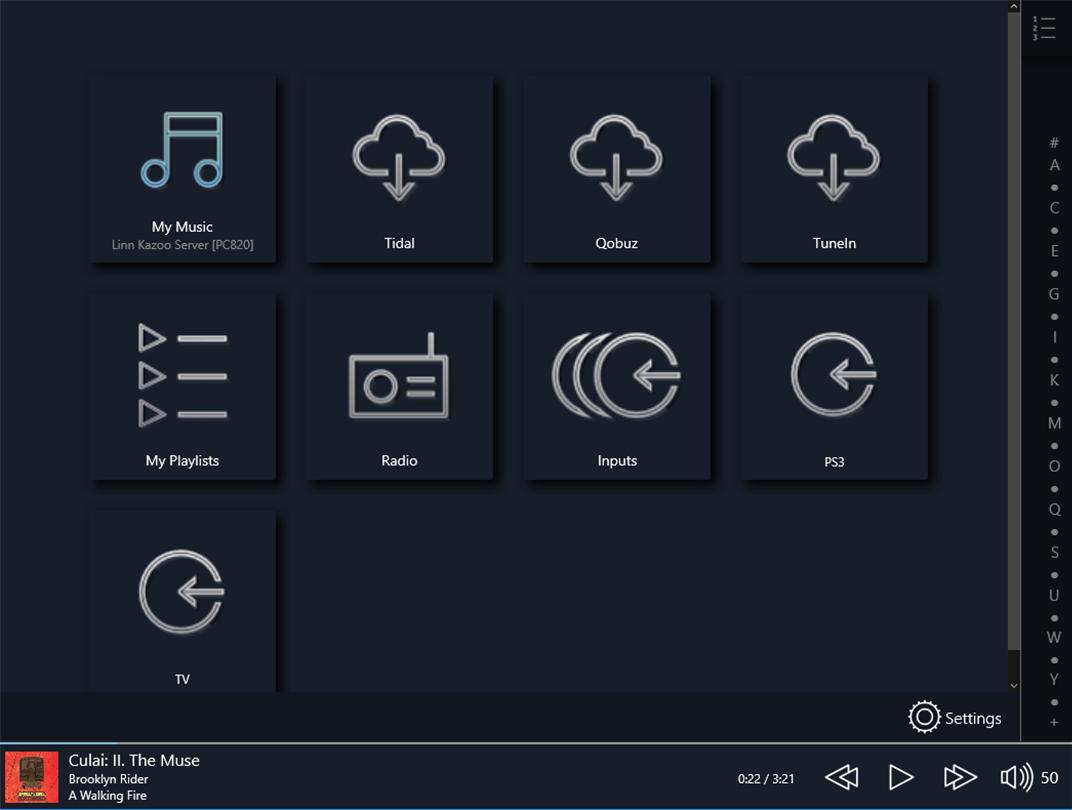Image resolution: width=1072 pixels, height=810 pixels.
Task: Click the 0:22 / 3:21 time display
Action: [x=766, y=779]
